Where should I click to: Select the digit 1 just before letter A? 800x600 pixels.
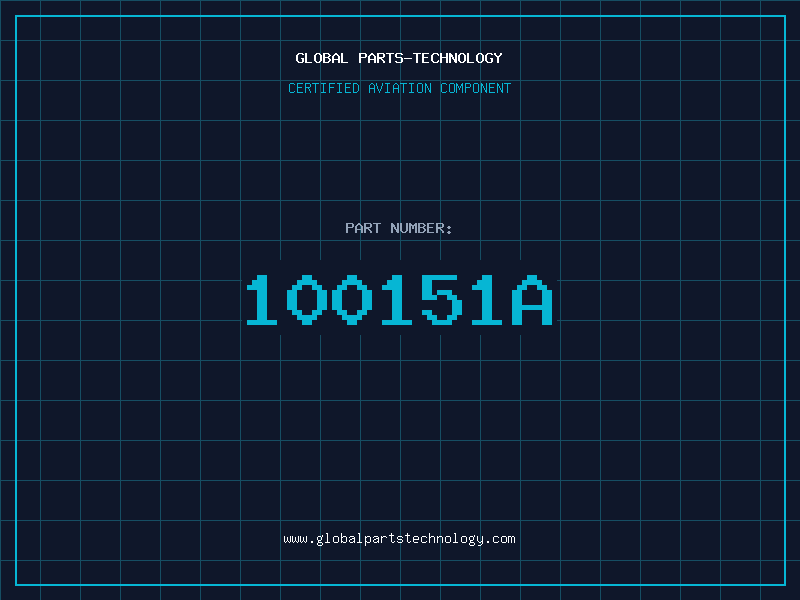click(x=487, y=300)
